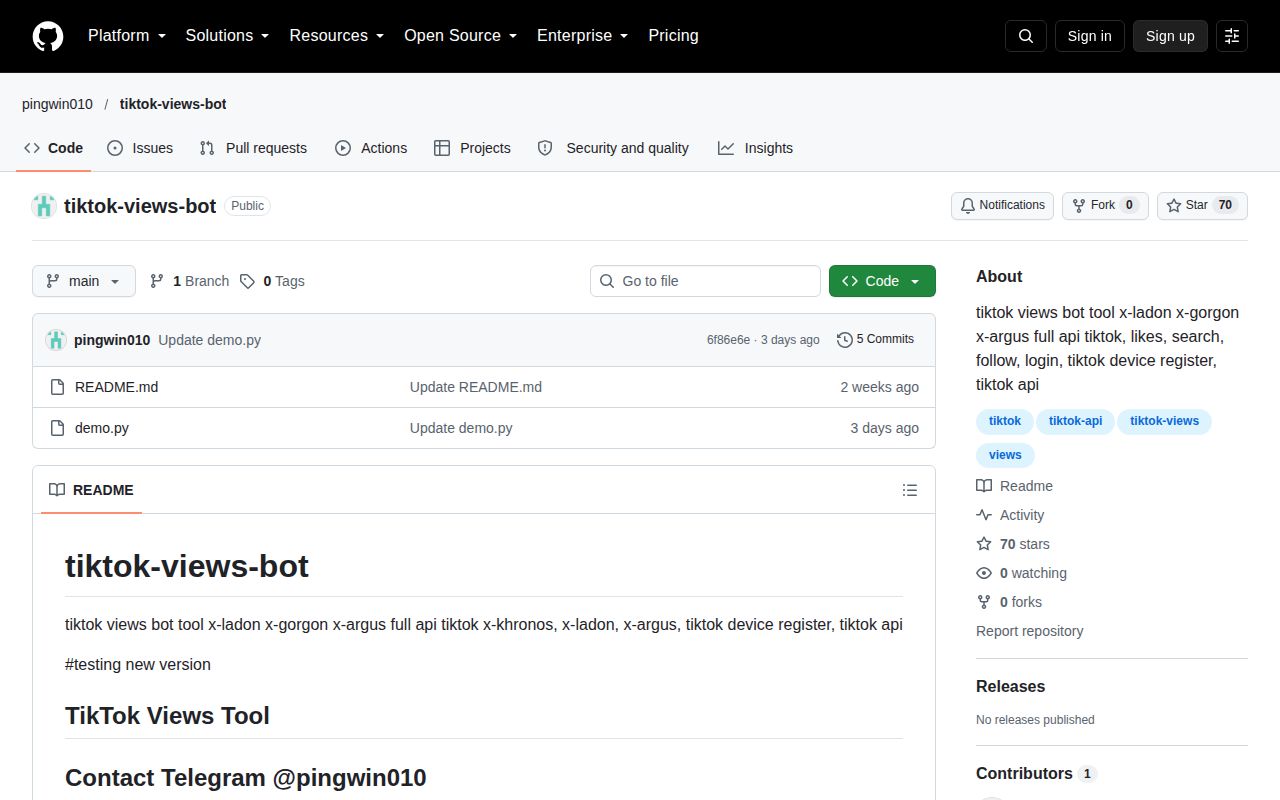The width and height of the screenshot is (1280, 800).
Task: Click the views topic tag
Action: coord(1005,455)
